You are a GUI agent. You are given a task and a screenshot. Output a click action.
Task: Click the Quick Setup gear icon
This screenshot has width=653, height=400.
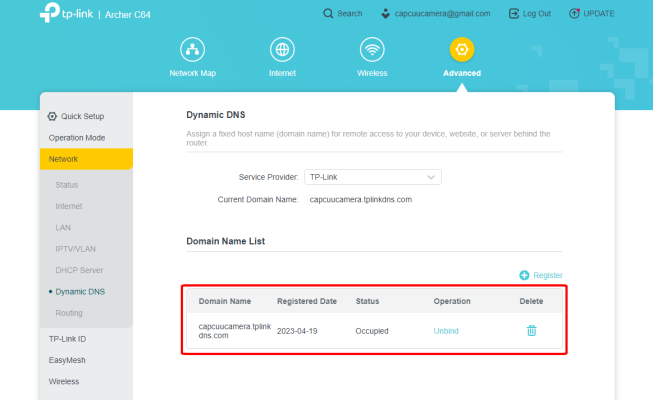tap(52, 116)
